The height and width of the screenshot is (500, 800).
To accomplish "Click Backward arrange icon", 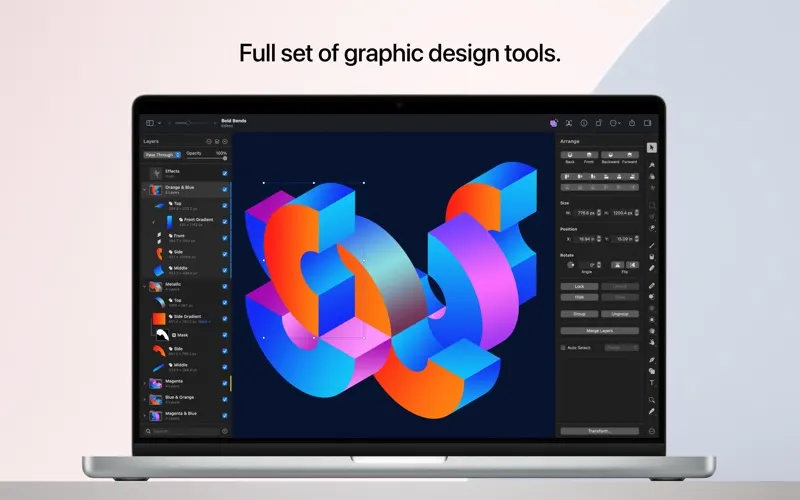I will coord(610,155).
